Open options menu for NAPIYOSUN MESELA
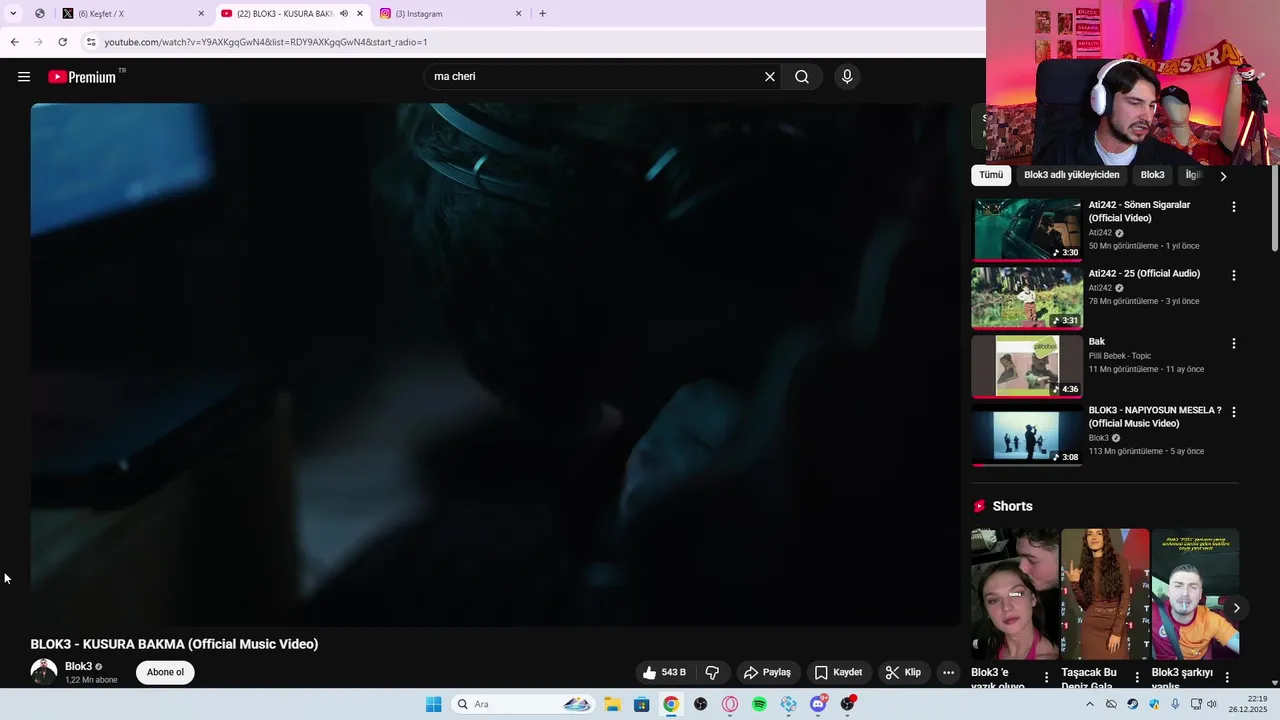1280x720 pixels. coord(1233,412)
